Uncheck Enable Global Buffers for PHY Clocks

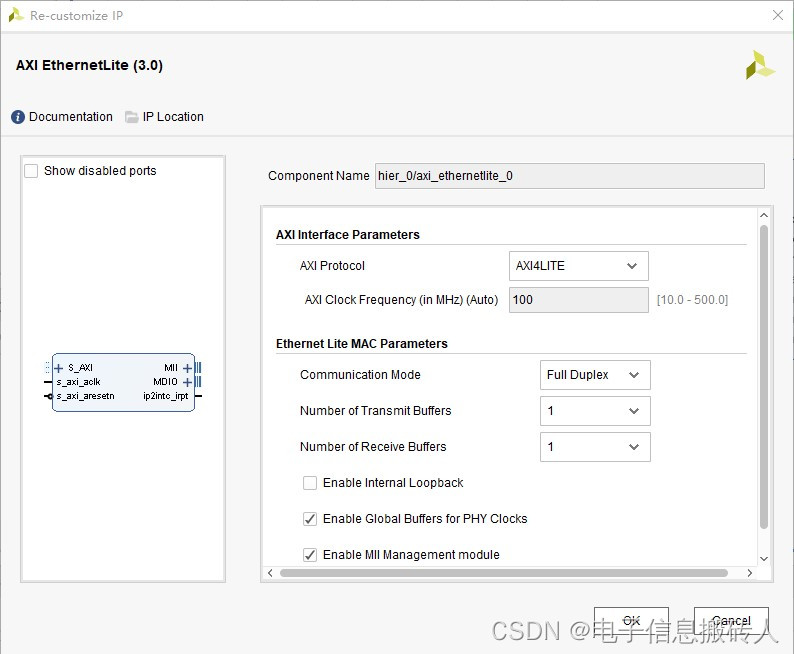tap(310, 519)
